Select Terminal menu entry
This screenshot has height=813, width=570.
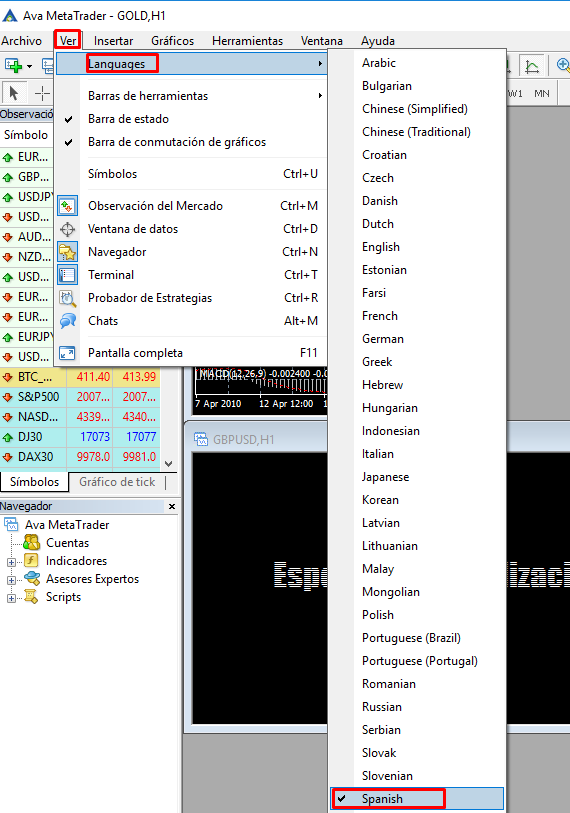tap(191, 275)
